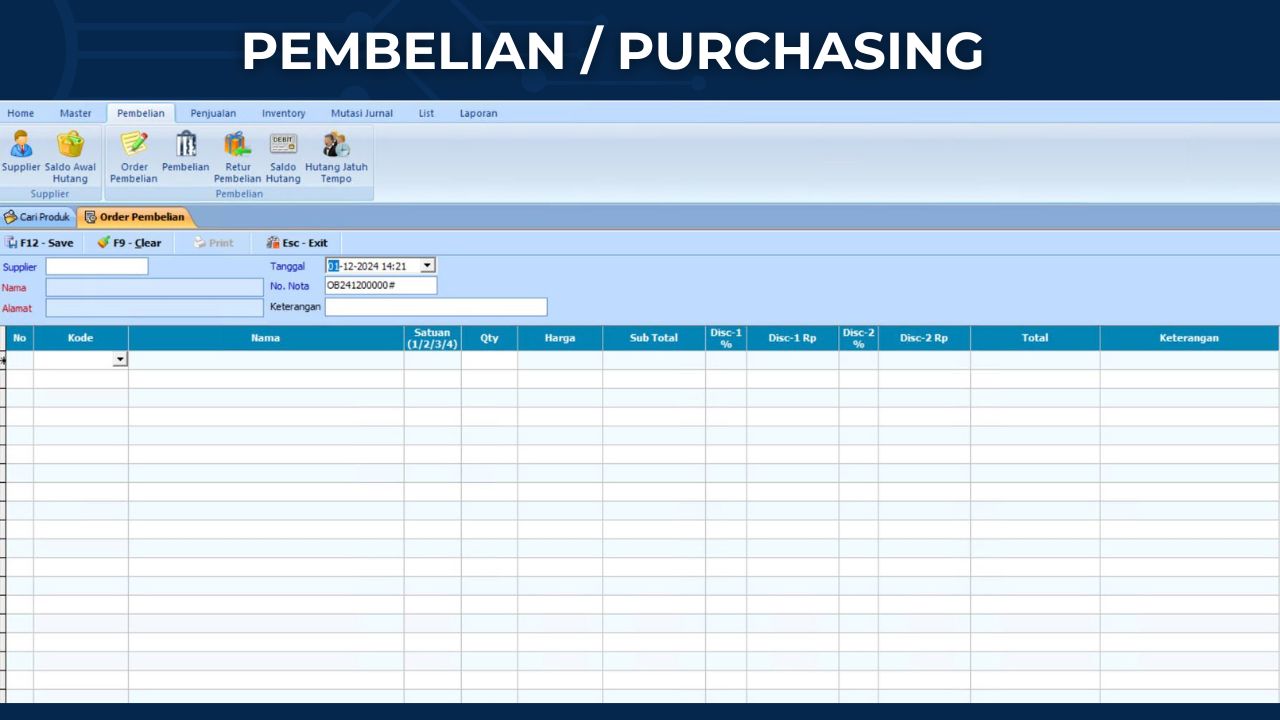Click the Pembelian building icon
1280x720 pixels.
click(186, 147)
